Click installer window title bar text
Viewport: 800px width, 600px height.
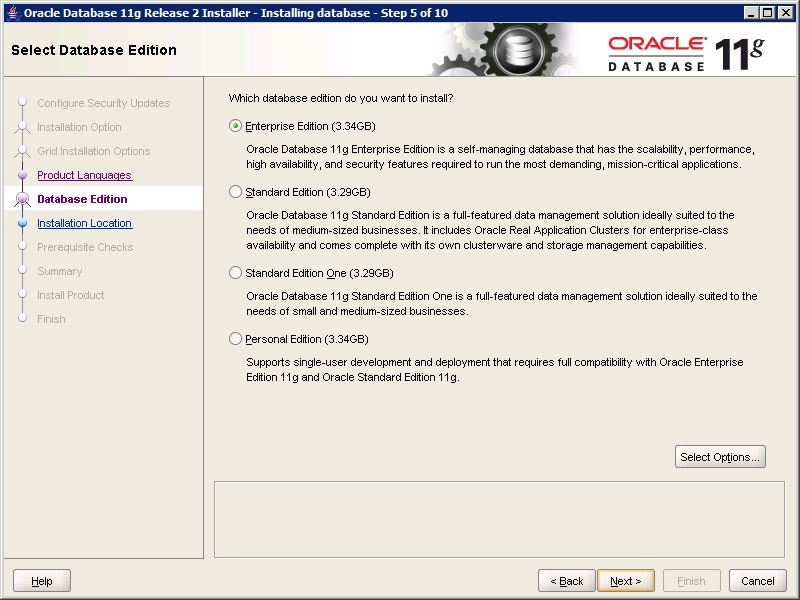click(236, 13)
